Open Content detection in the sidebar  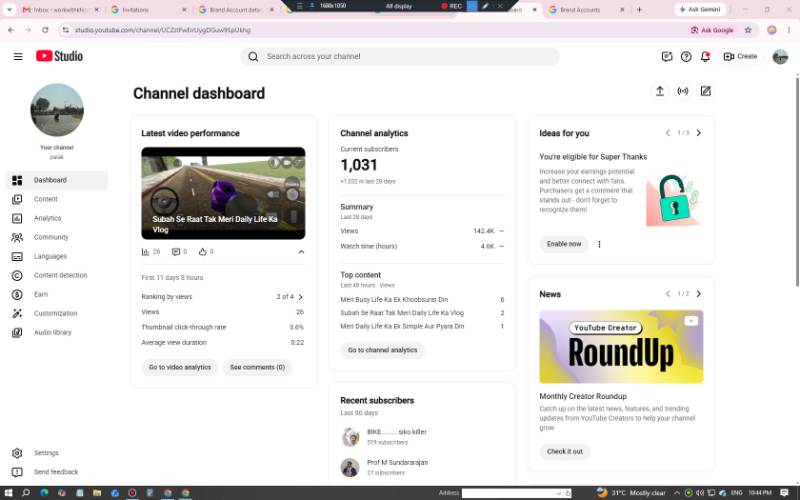(x=57, y=276)
